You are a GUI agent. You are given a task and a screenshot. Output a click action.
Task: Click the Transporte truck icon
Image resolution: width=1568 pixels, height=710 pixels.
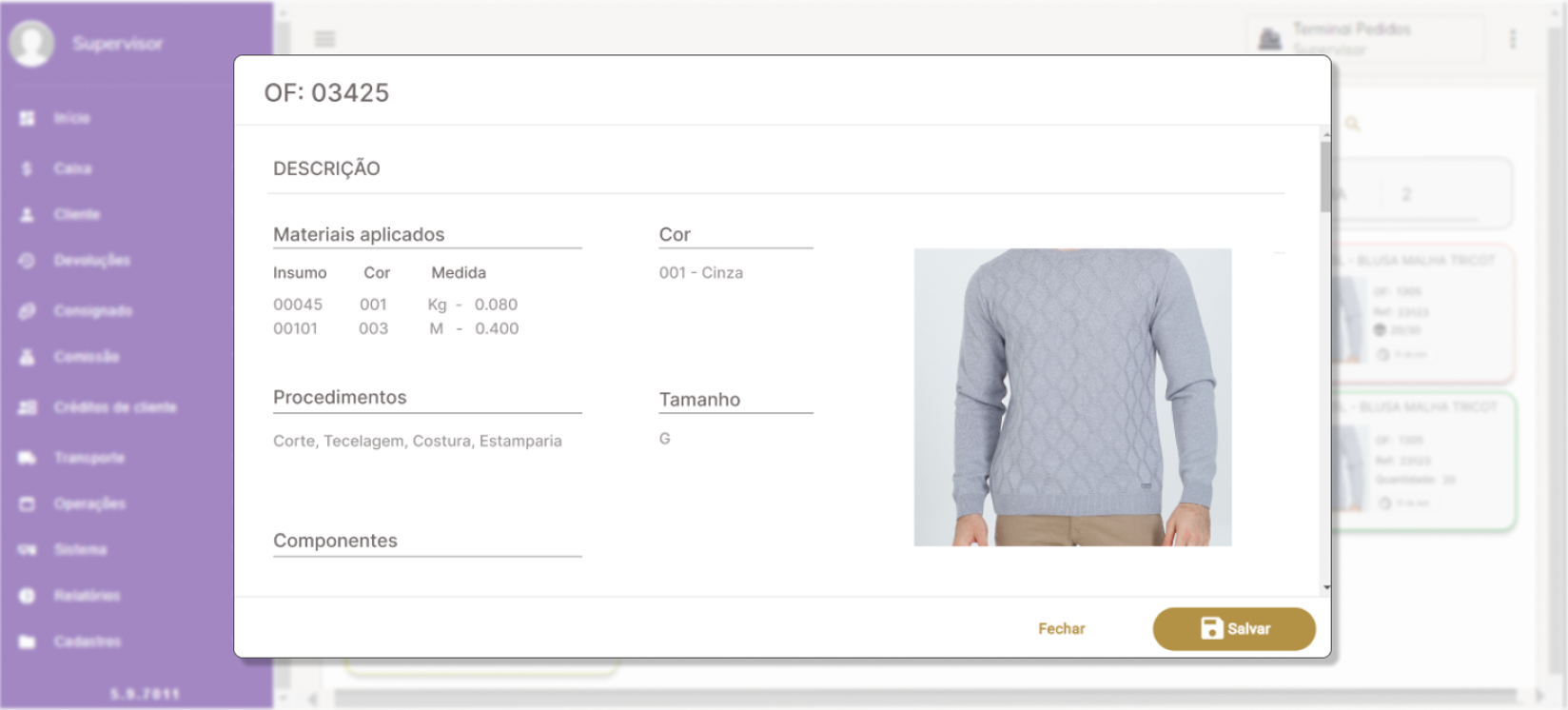point(27,458)
